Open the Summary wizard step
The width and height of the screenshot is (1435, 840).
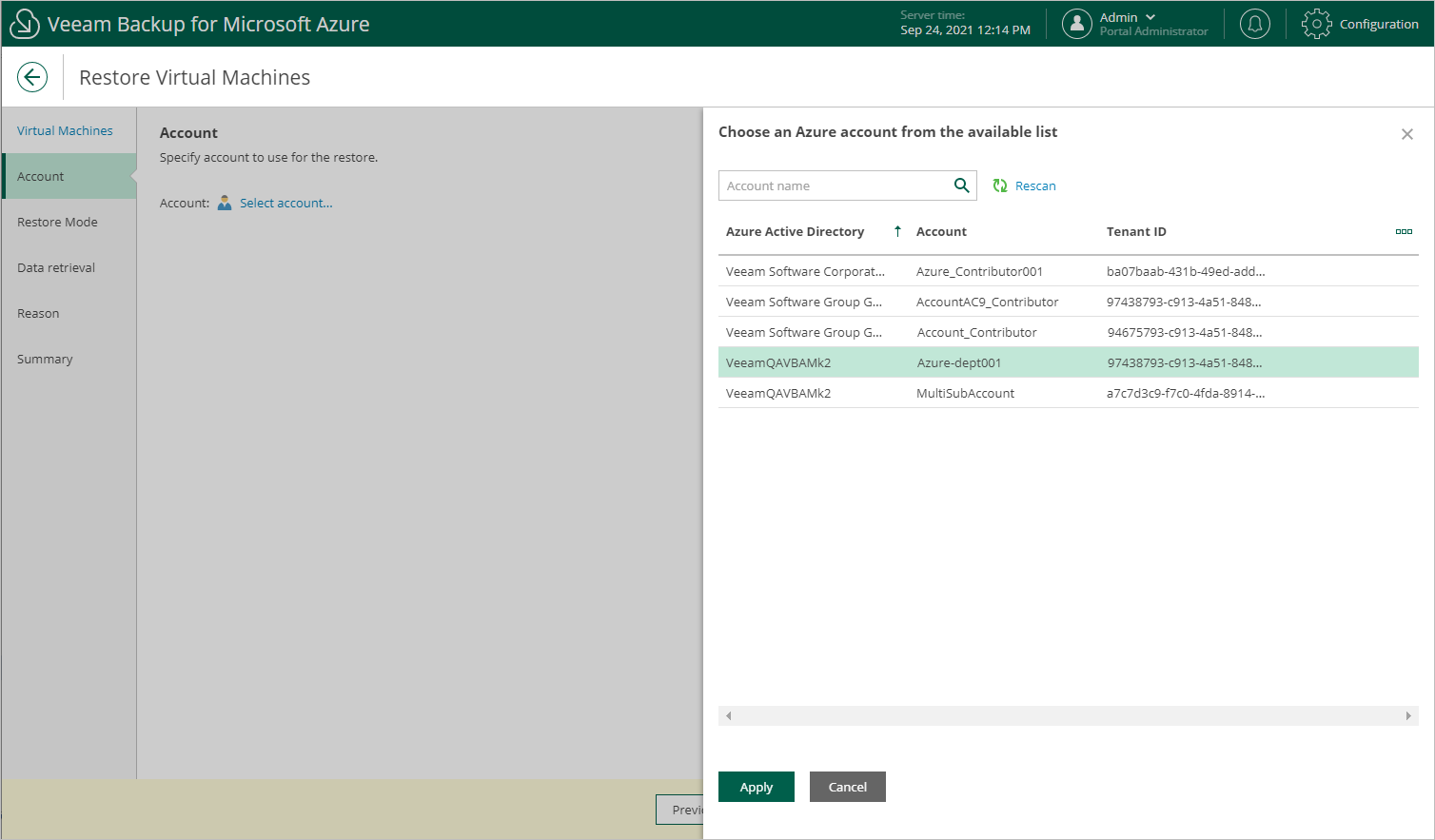69,359
